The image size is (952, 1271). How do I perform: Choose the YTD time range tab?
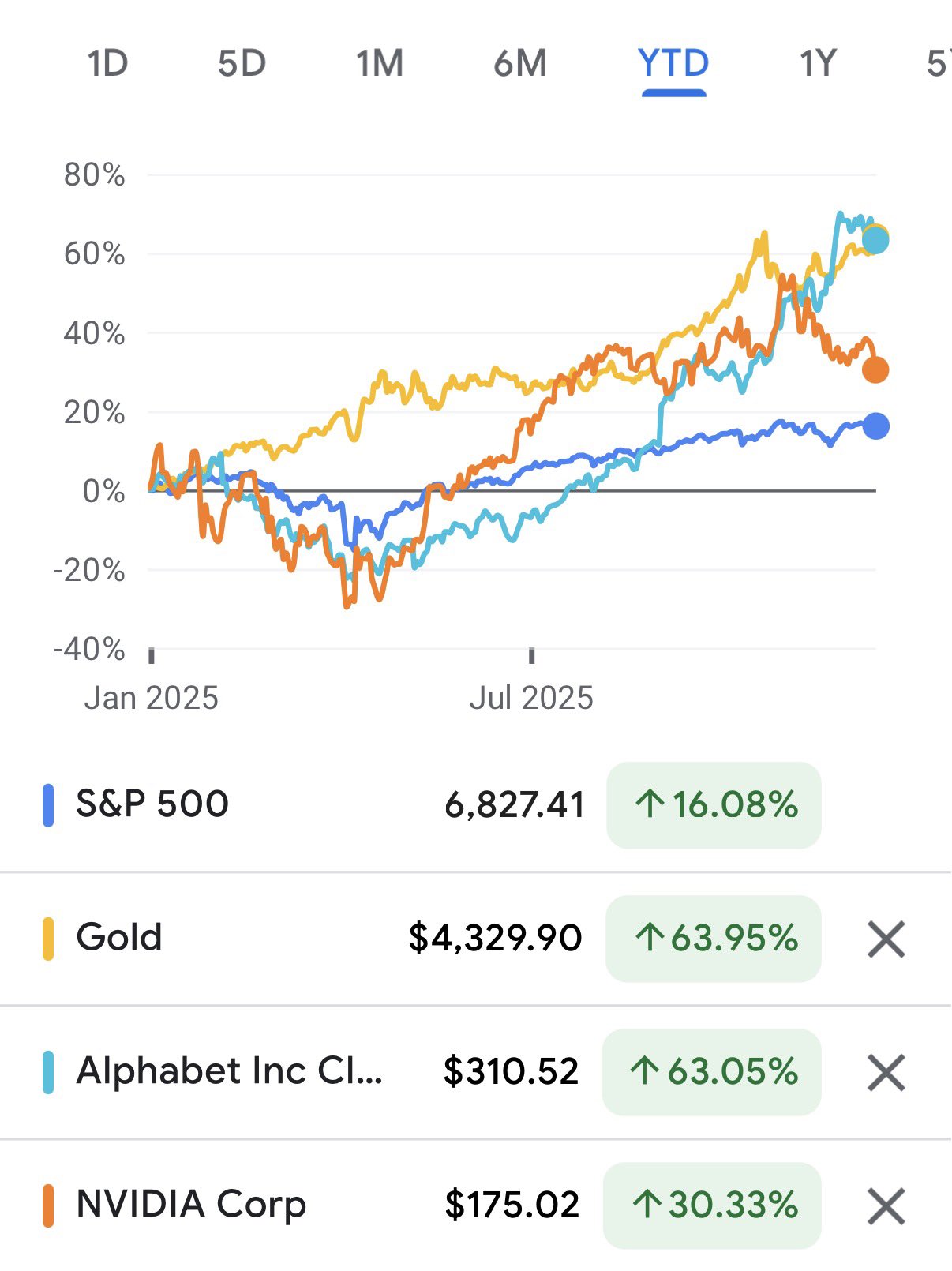click(673, 63)
